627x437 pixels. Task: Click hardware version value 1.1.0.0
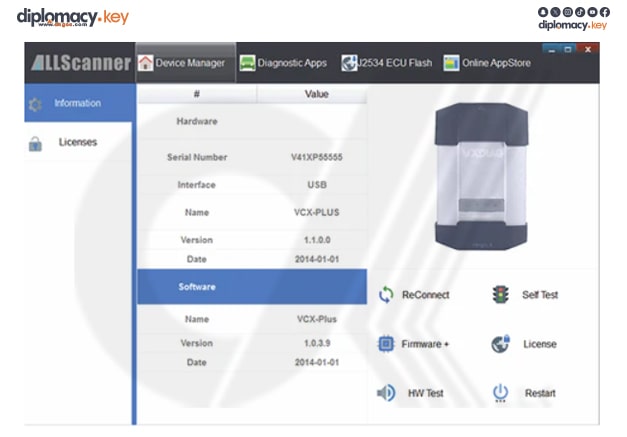[x=317, y=240]
